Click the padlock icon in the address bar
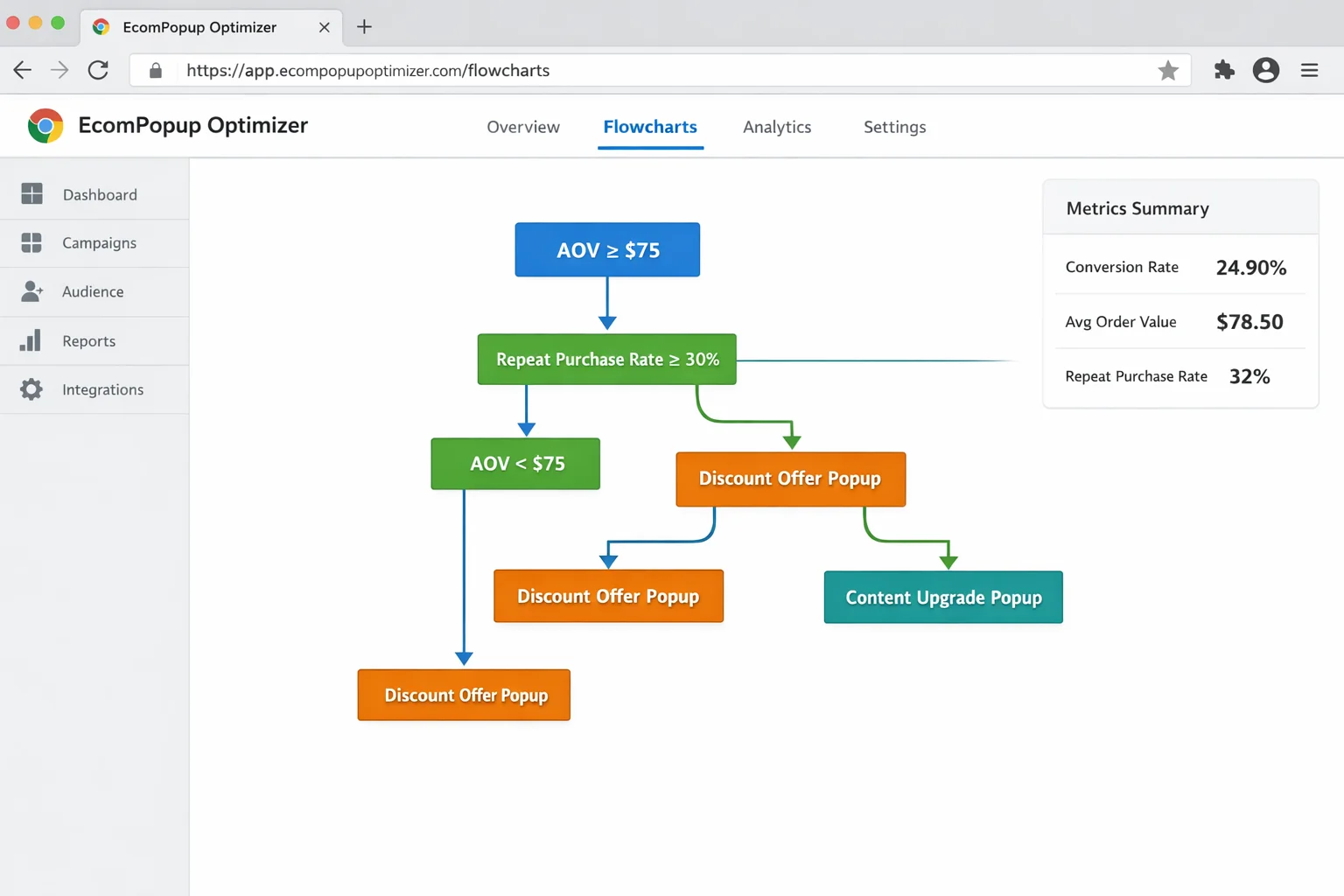Screen dimensions: 1344x896 click(155, 70)
